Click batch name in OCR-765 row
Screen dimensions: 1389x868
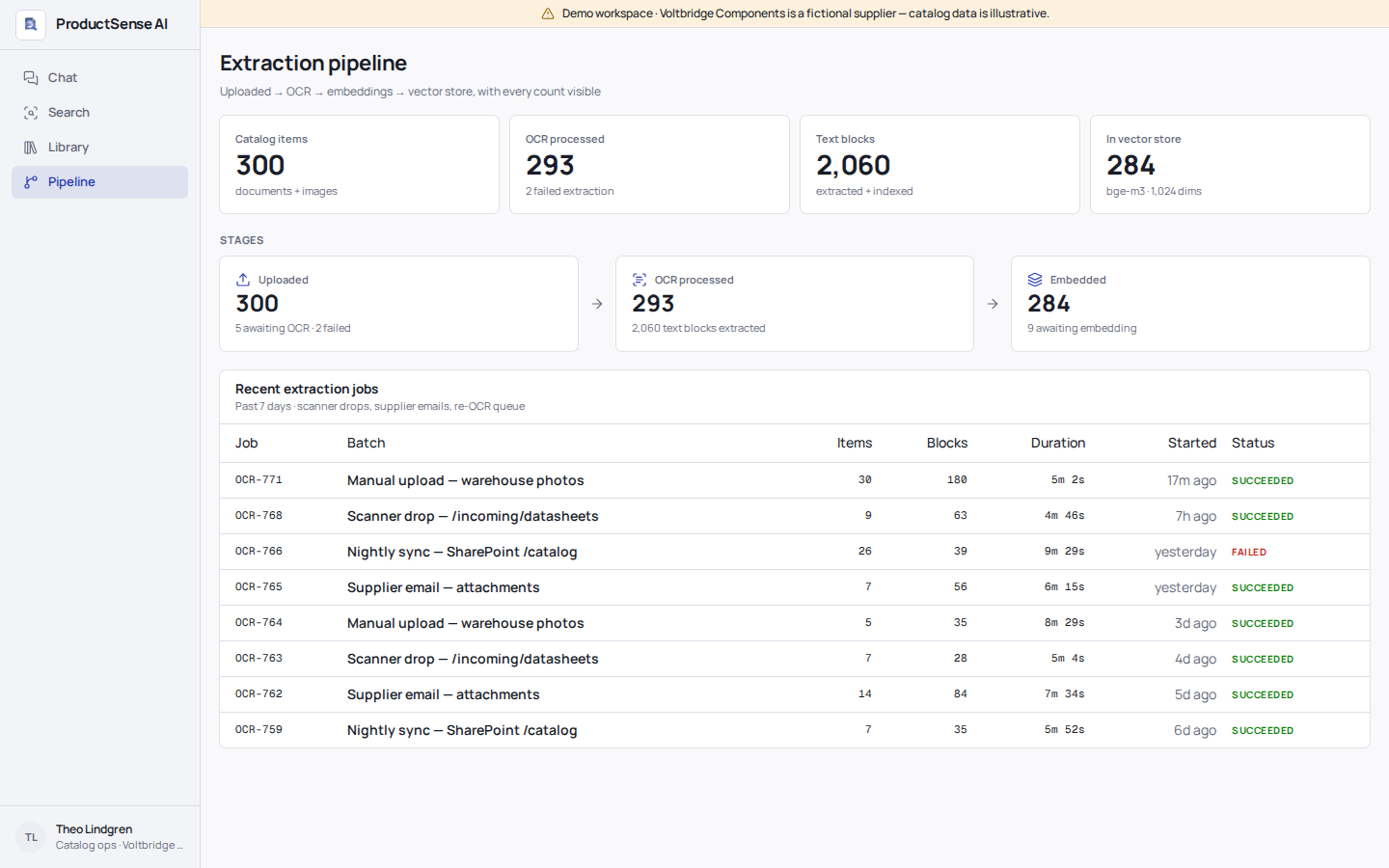(x=444, y=588)
